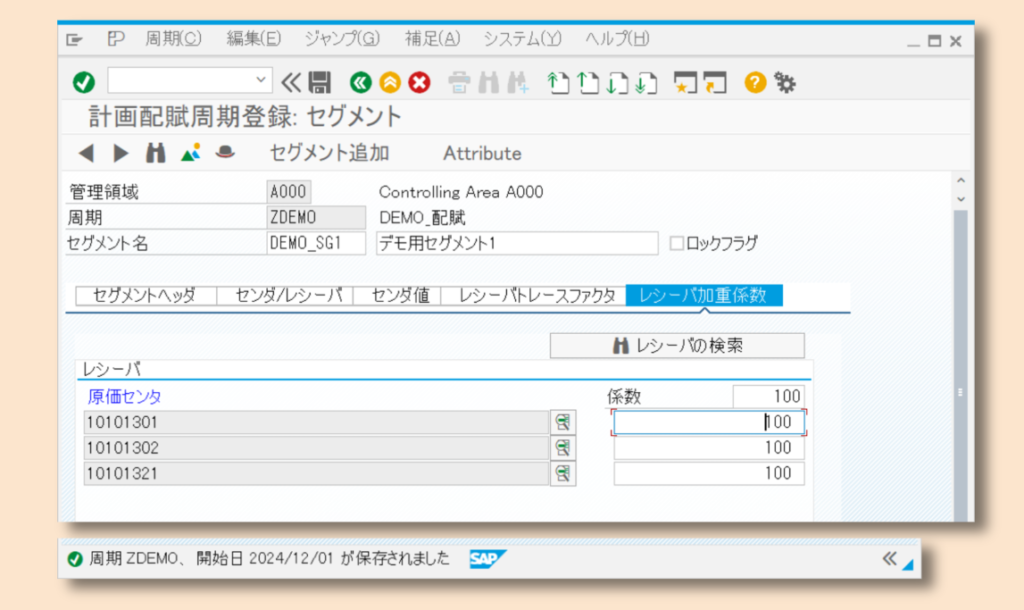Open Customize Local Layout gear icon
Image resolution: width=1024 pixels, height=610 pixels.
pyautogui.click(x=785, y=83)
